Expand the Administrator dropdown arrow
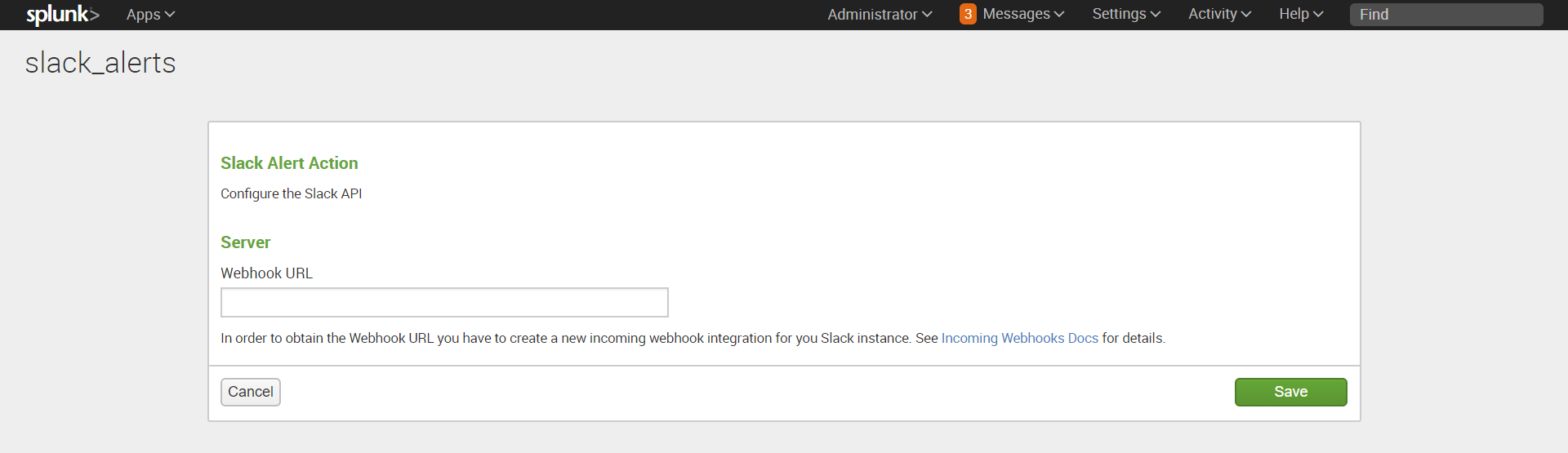The width and height of the screenshot is (1568, 453). coord(927,15)
